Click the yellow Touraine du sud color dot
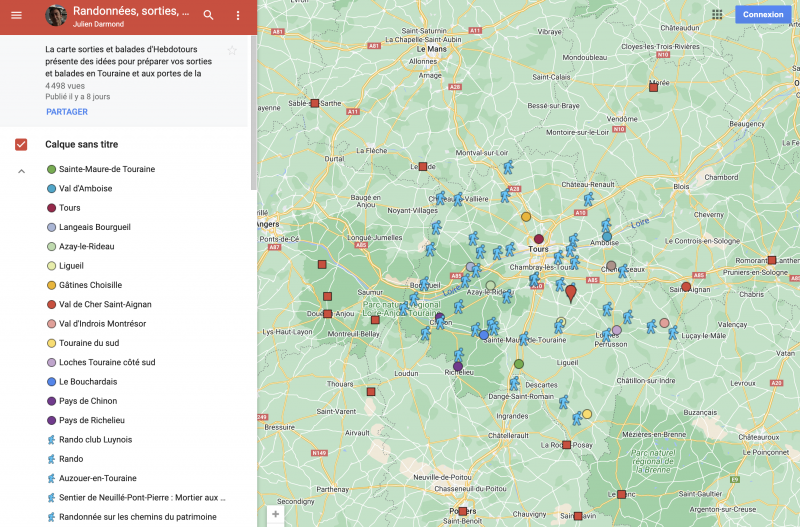The image size is (800, 527). pos(51,343)
